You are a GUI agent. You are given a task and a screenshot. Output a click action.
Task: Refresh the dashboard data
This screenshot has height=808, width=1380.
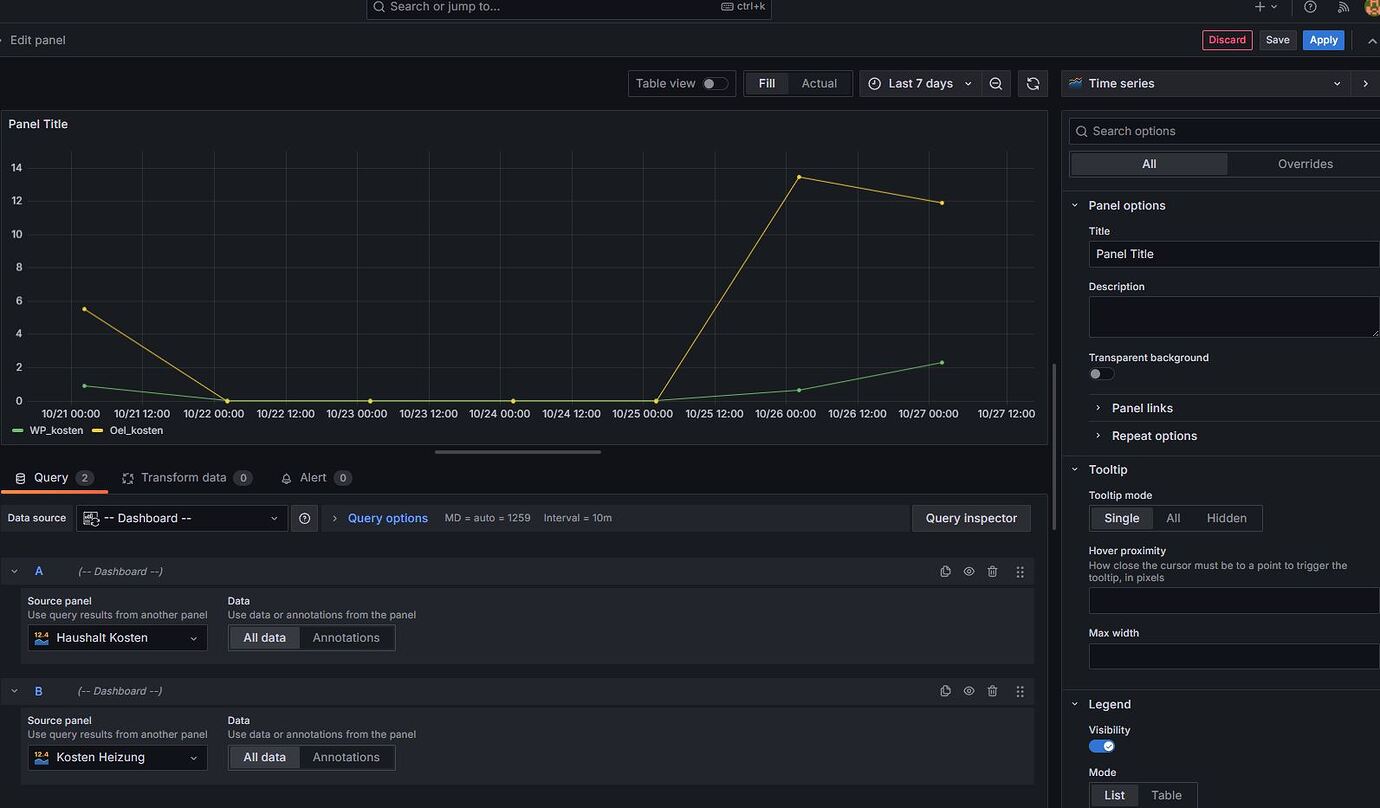tap(1032, 83)
